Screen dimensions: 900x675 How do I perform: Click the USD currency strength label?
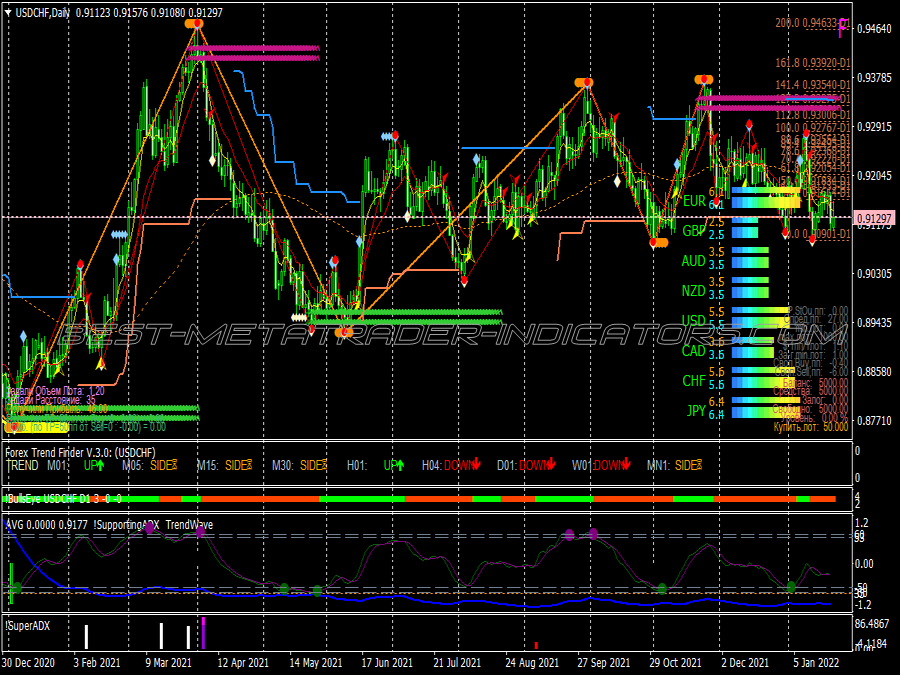pyautogui.click(x=693, y=320)
